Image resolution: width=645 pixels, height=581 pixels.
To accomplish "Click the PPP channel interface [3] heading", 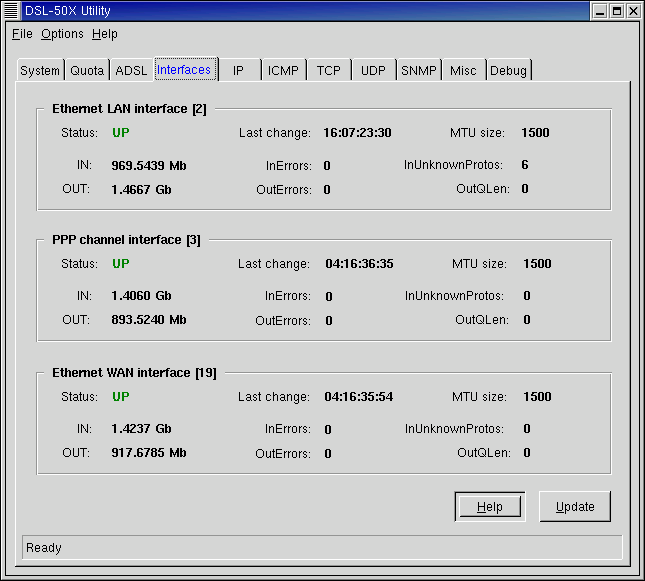I will (x=126, y=240).
